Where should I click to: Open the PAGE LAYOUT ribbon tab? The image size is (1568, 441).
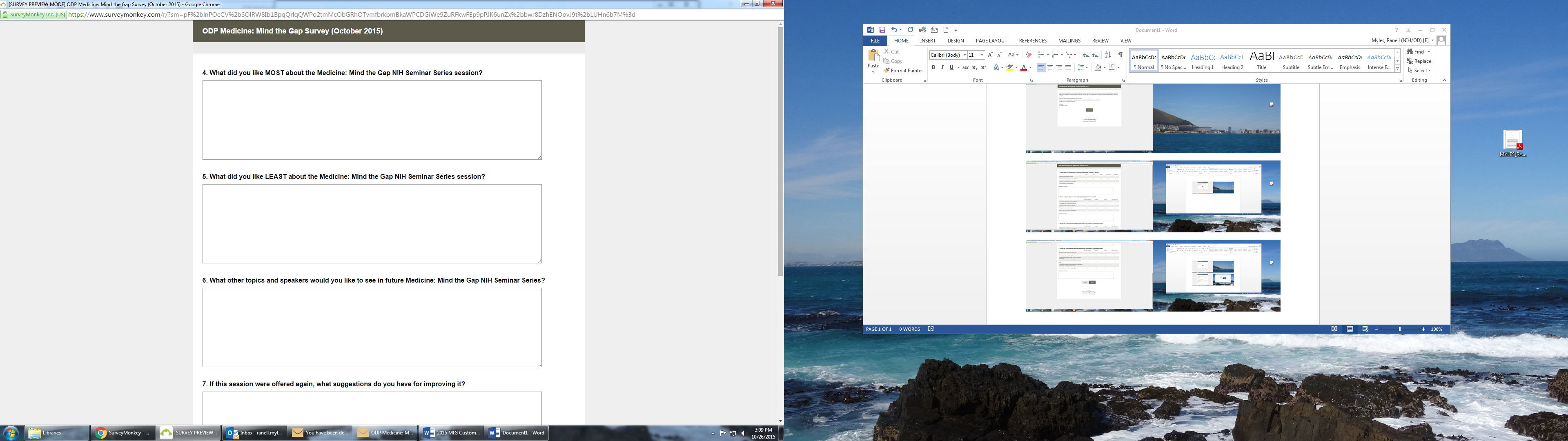point(991,41)
